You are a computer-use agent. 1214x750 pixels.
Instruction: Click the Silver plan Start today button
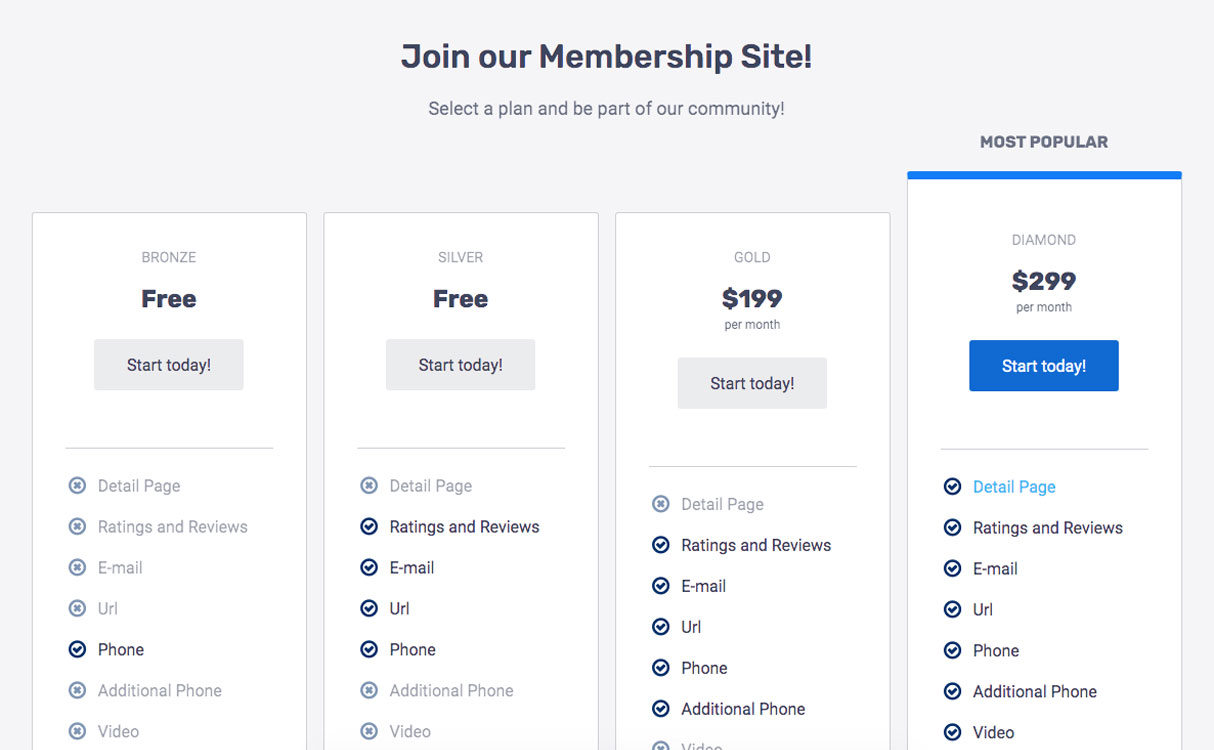461,365
